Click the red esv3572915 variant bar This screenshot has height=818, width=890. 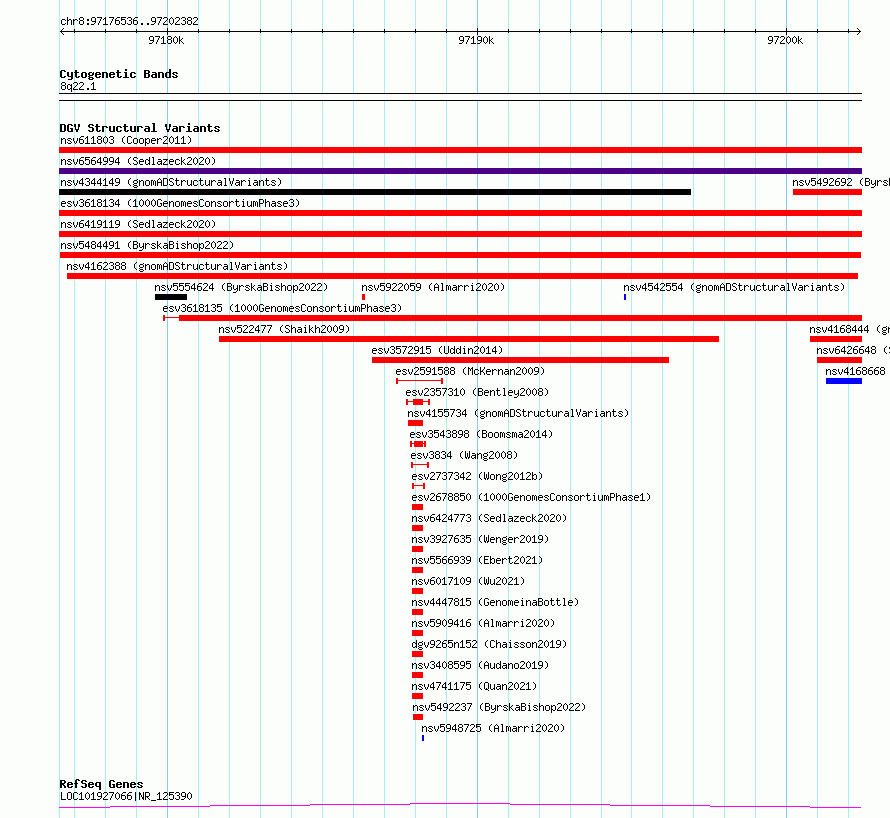pos(520,360)
